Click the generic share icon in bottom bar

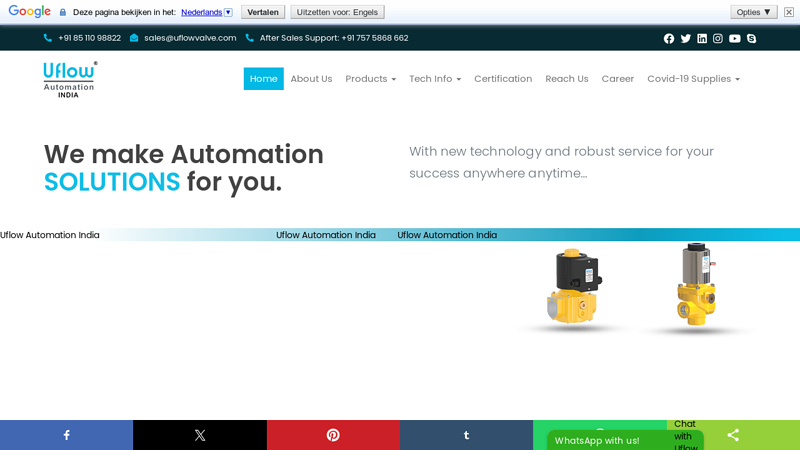(733, 435)
